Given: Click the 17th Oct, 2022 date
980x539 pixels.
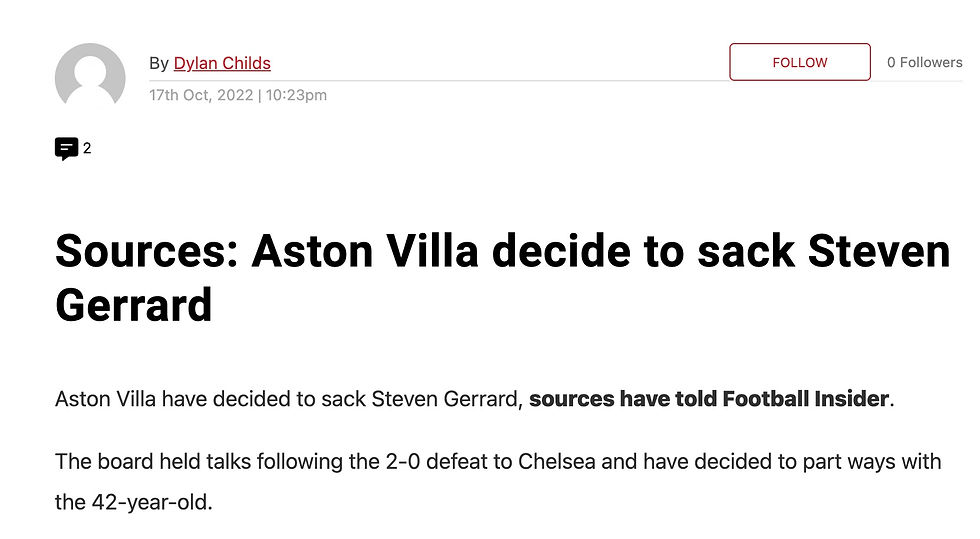Looking at the screenshot, I should coord(201,95).
